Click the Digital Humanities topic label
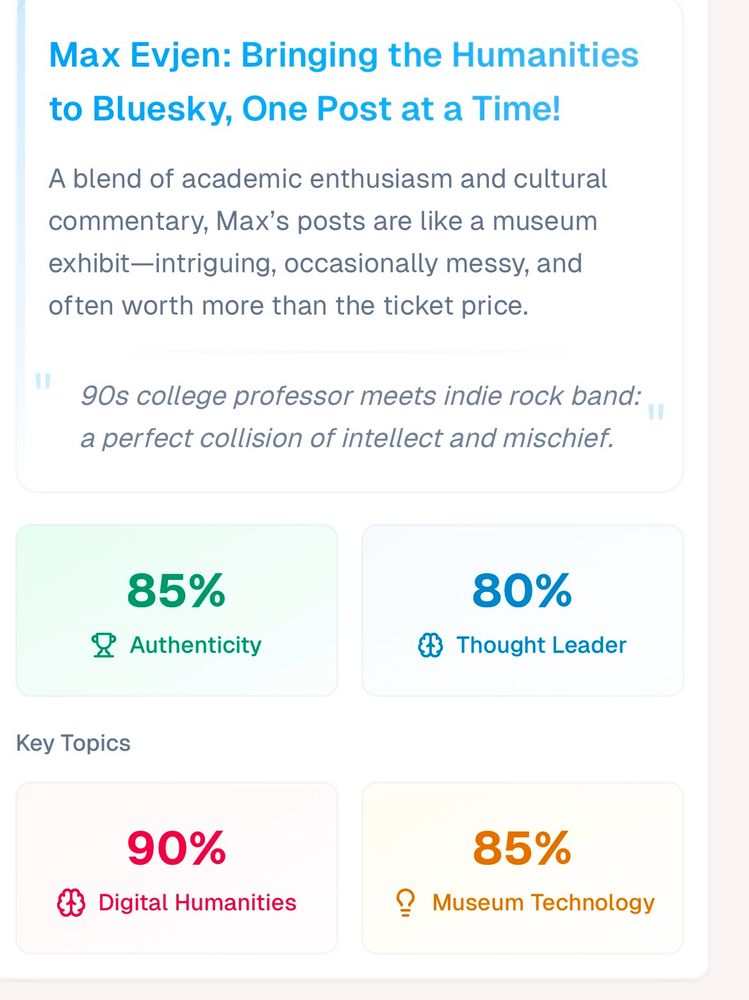The height and width of the screenshot is (1000, 749). pyautogui.click(x=197, y=903)
